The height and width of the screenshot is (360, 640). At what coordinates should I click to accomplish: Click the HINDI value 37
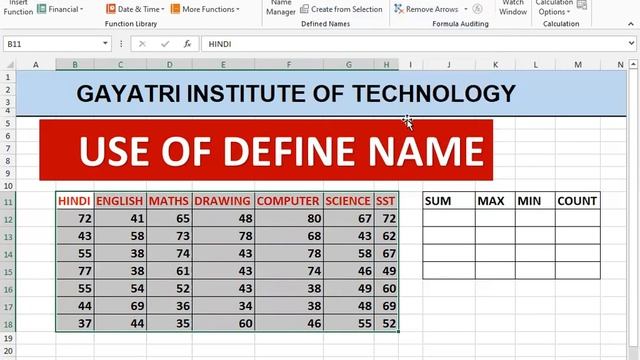pos(75,323)
